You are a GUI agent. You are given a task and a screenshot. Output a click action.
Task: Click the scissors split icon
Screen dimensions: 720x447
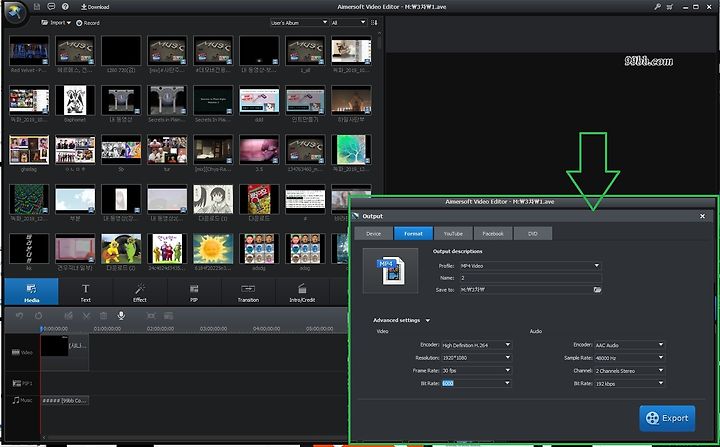[86, 316]
